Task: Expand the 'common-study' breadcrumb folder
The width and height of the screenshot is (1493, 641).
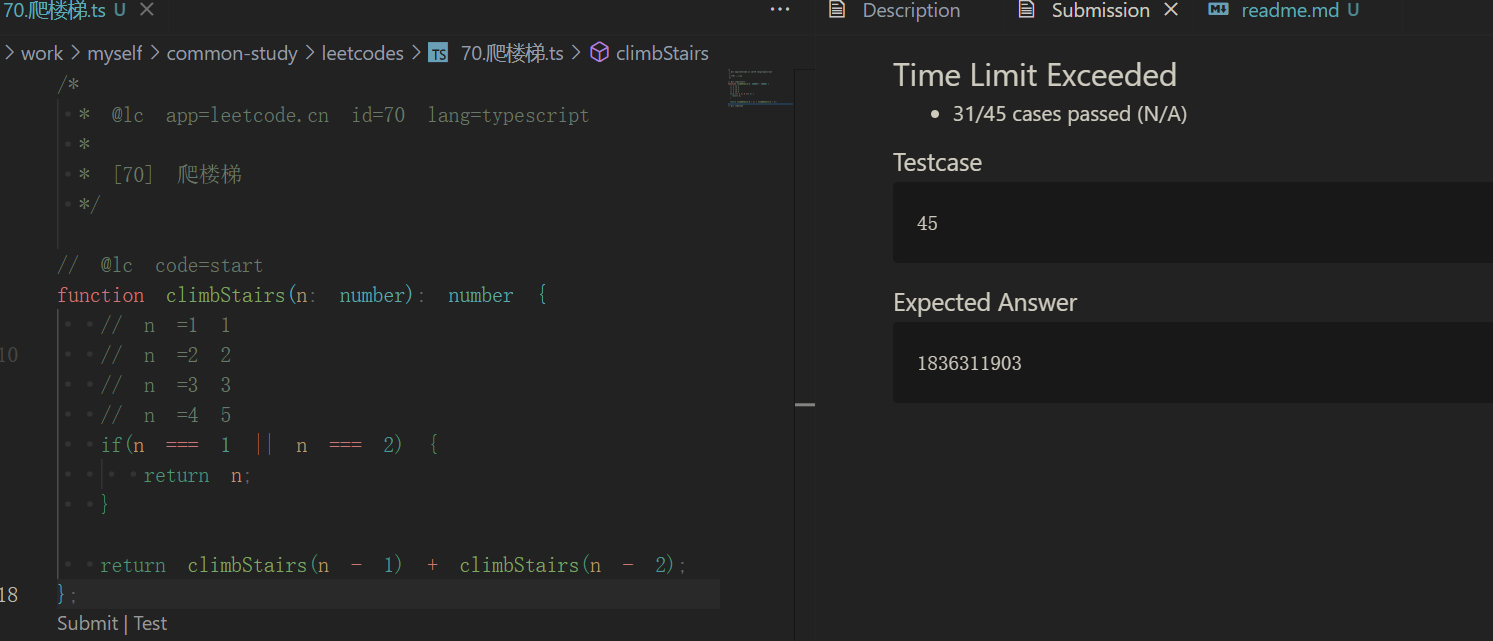Action: coord(232,53)
